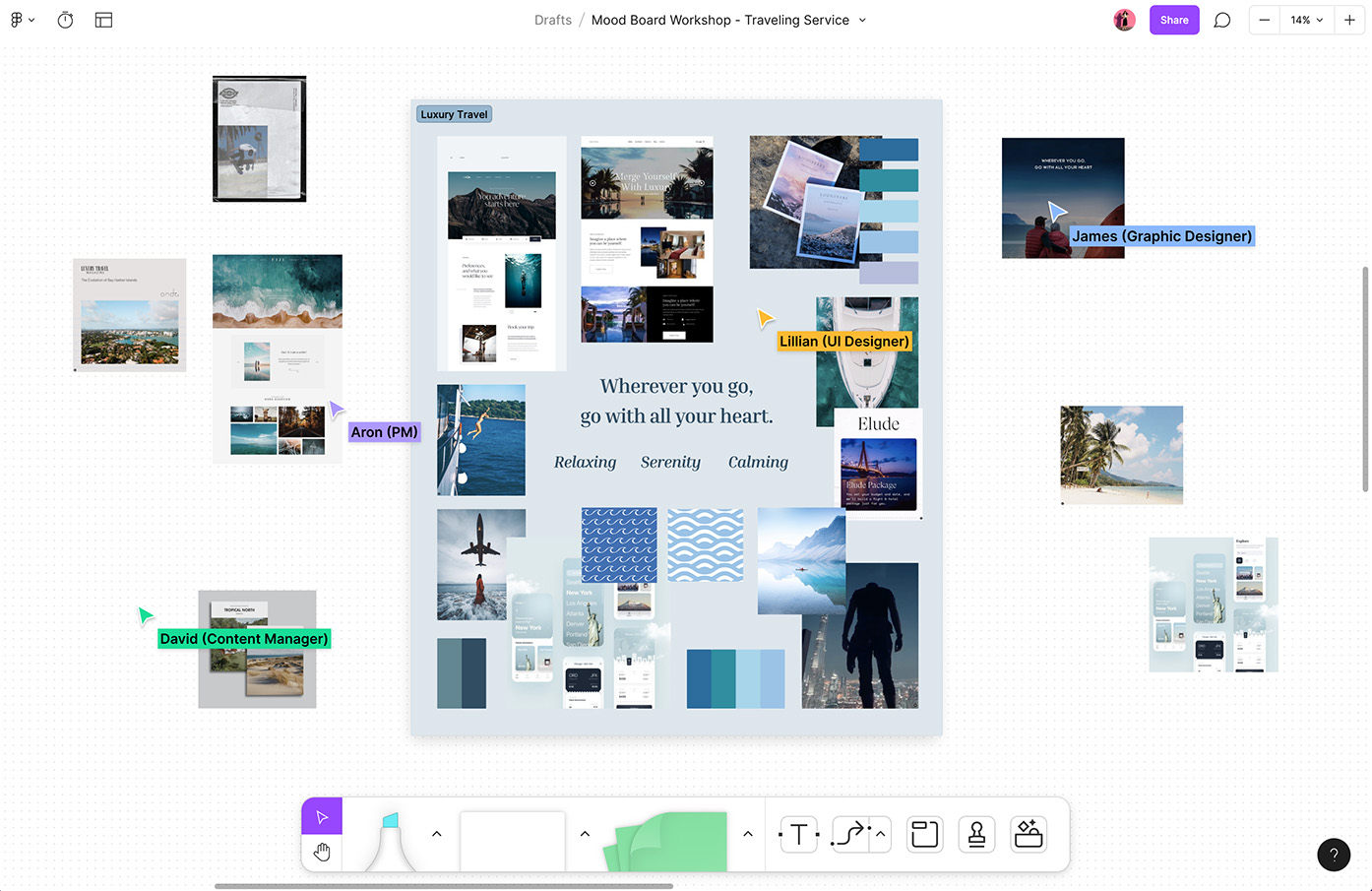Open the layout panel icon
This screenshot has width=1372, height=891.
[x=103, y=20]
